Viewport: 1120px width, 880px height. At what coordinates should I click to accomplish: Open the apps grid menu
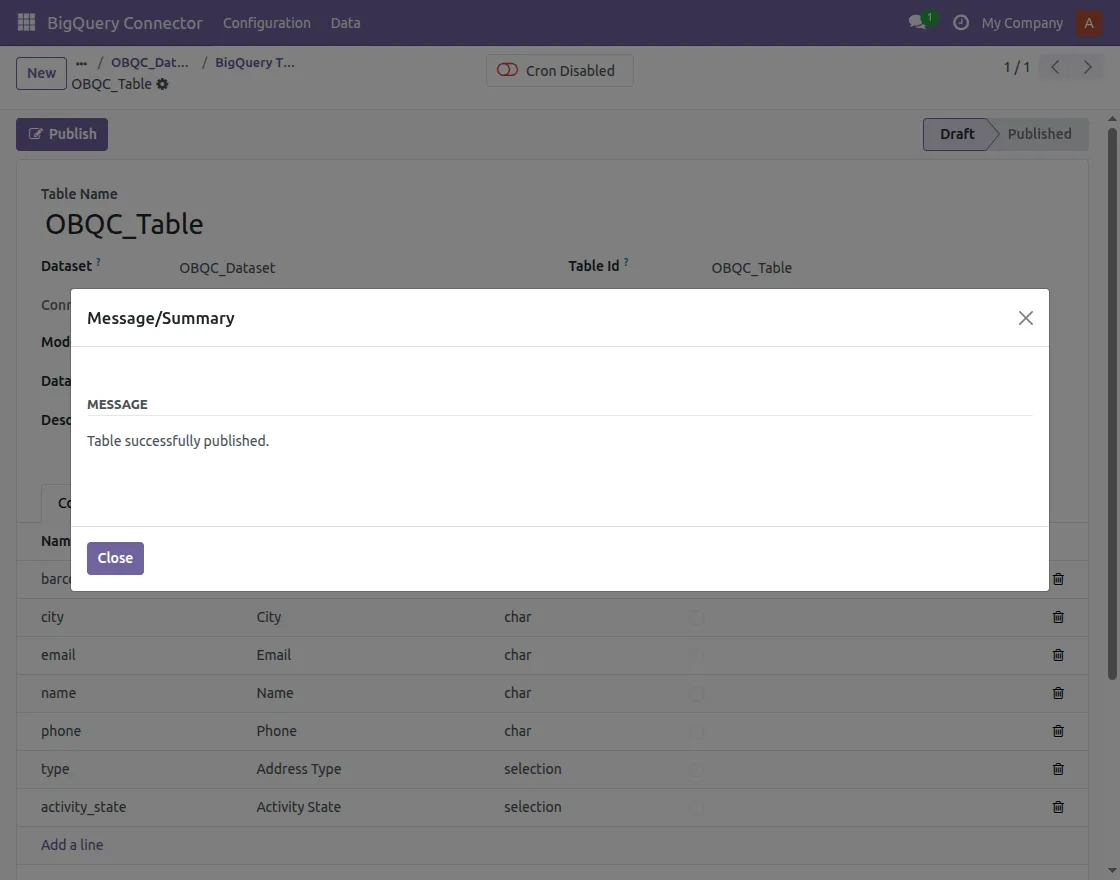25,22
